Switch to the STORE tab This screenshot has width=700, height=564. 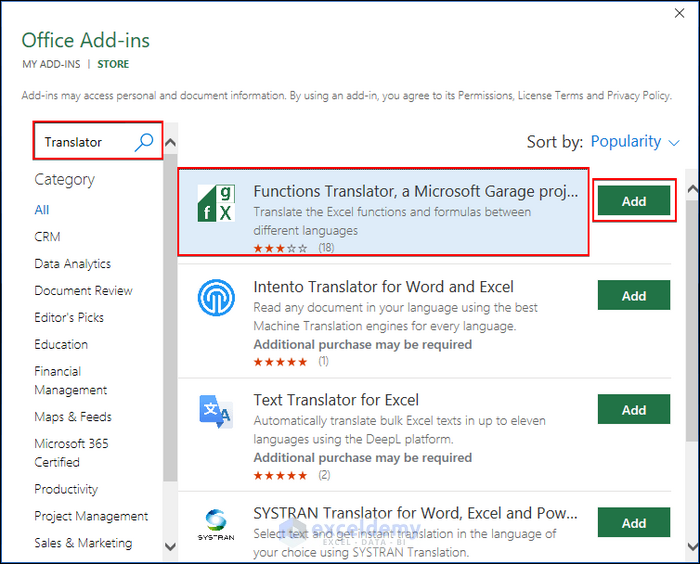pos(113,64)
